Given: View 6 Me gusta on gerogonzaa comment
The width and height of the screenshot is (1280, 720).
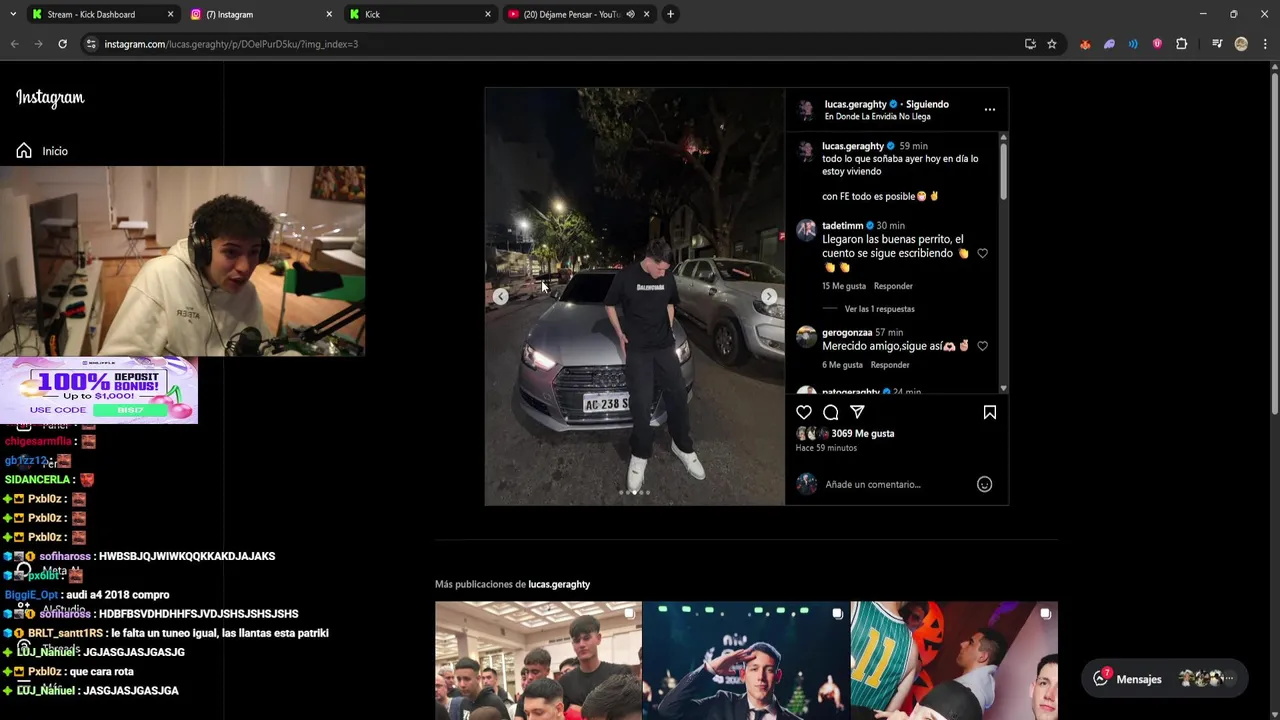Looking at the screenshot, I should pyautogui.click(x=842, y=365).
